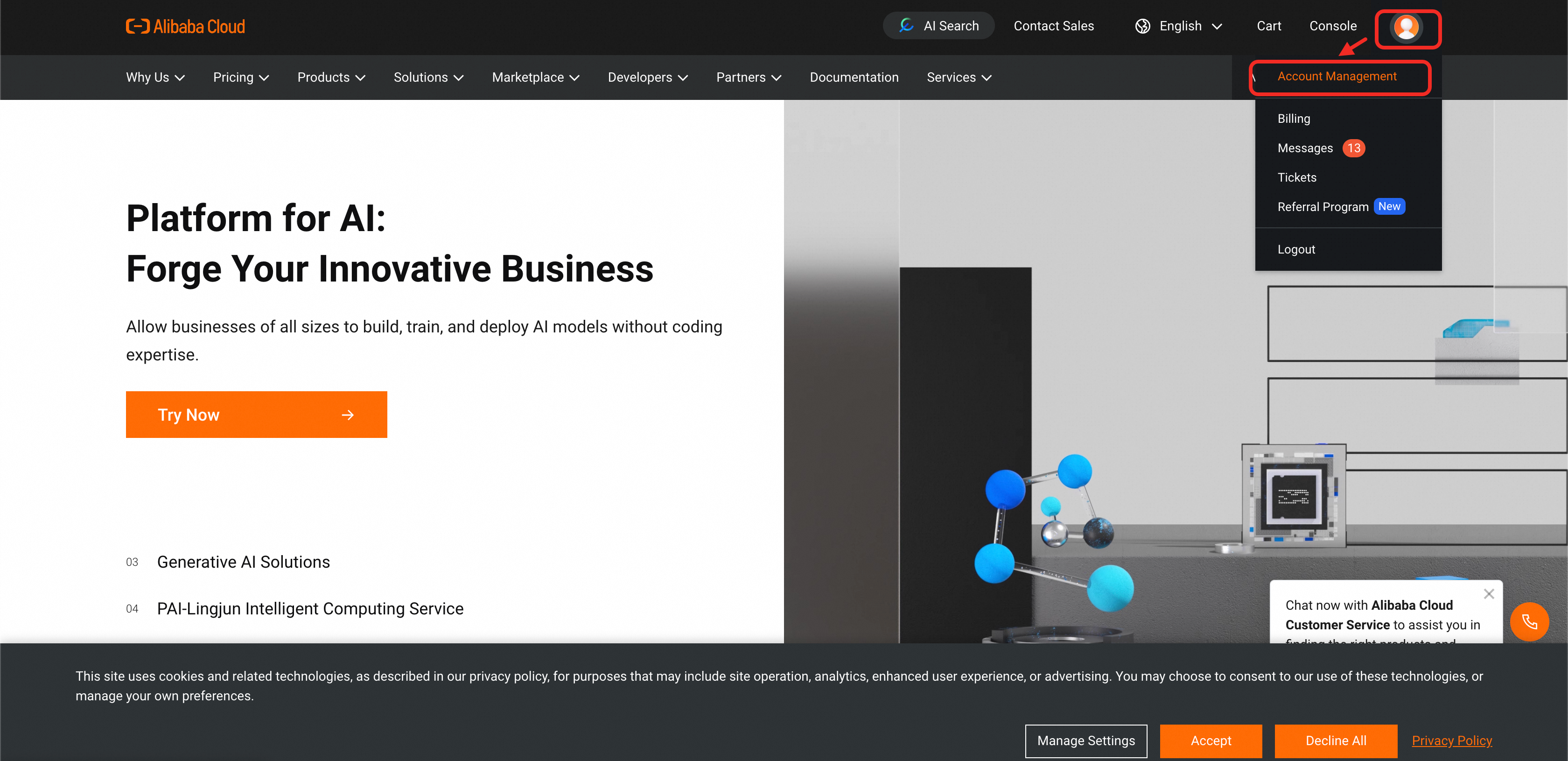Select Generative AI Solutions slide item
Image resolution: width=1568 pixels, height=761 pixels.
244,562
